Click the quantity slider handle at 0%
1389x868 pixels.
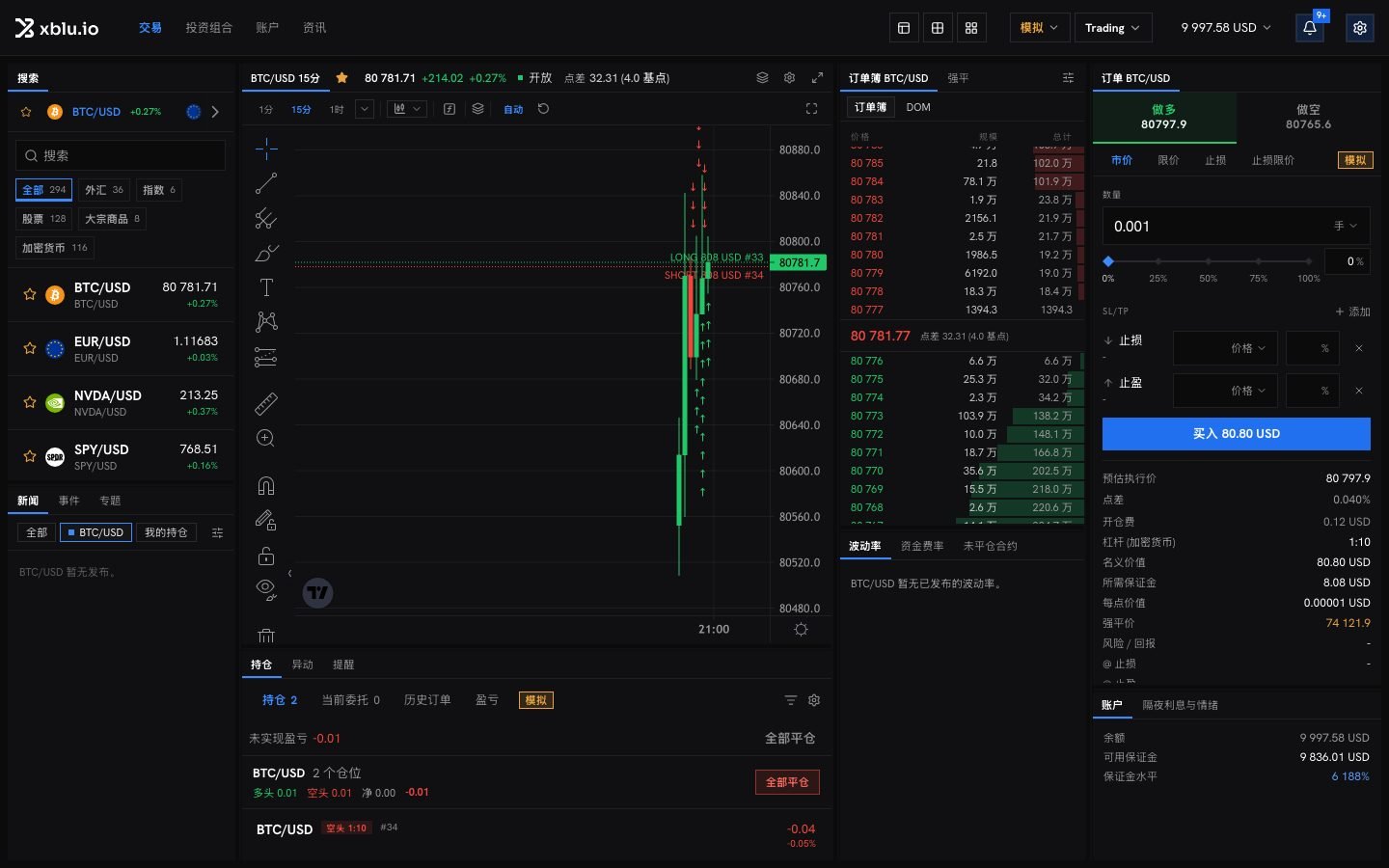point(1108,261)
